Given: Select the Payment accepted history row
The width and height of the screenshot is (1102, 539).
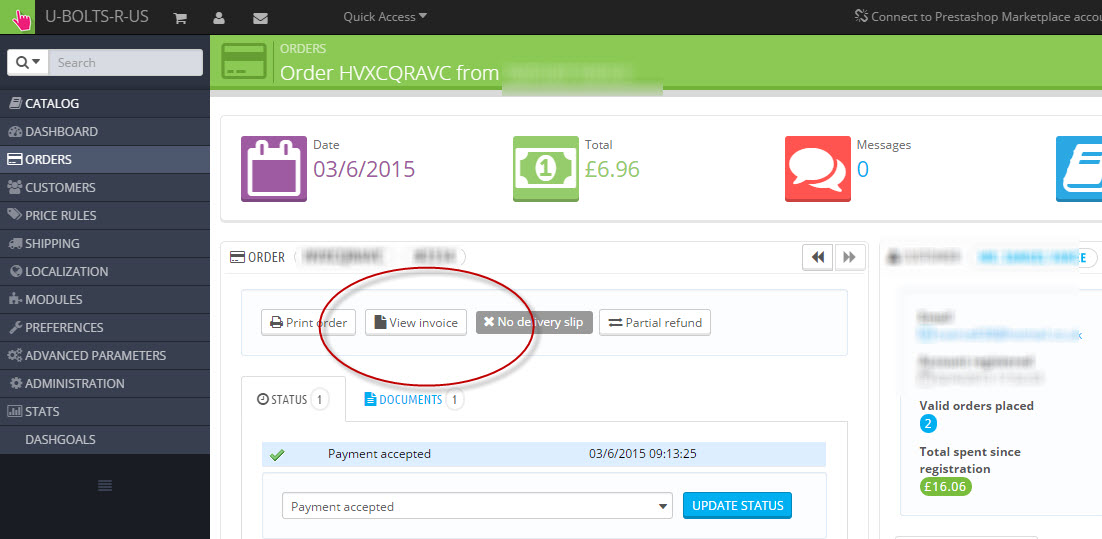Looking at the screenshot, I should pos(544,454).
